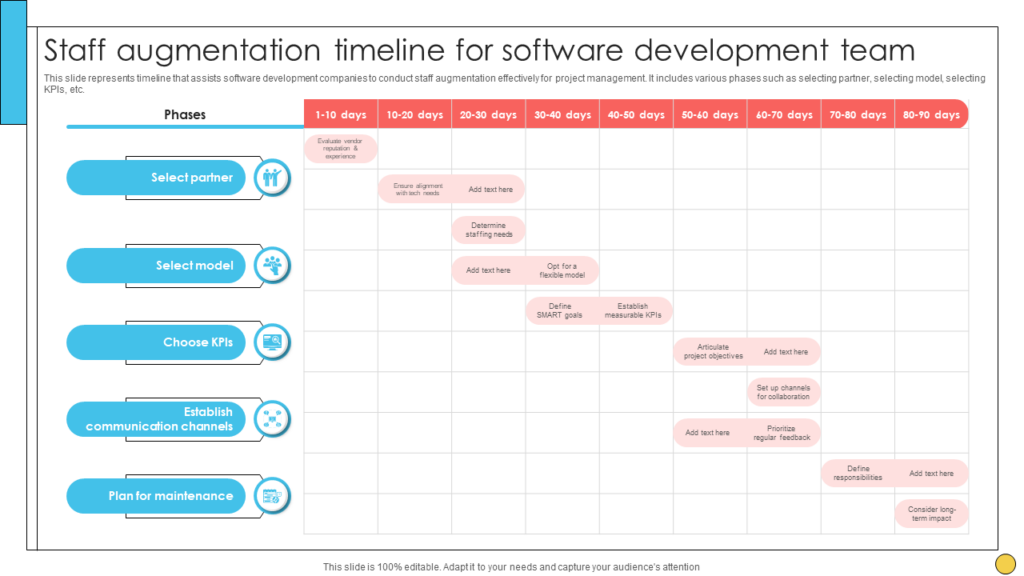The image size is (1024, 576).
Task: Click the Phases heading
Action: tap(185, 115)
